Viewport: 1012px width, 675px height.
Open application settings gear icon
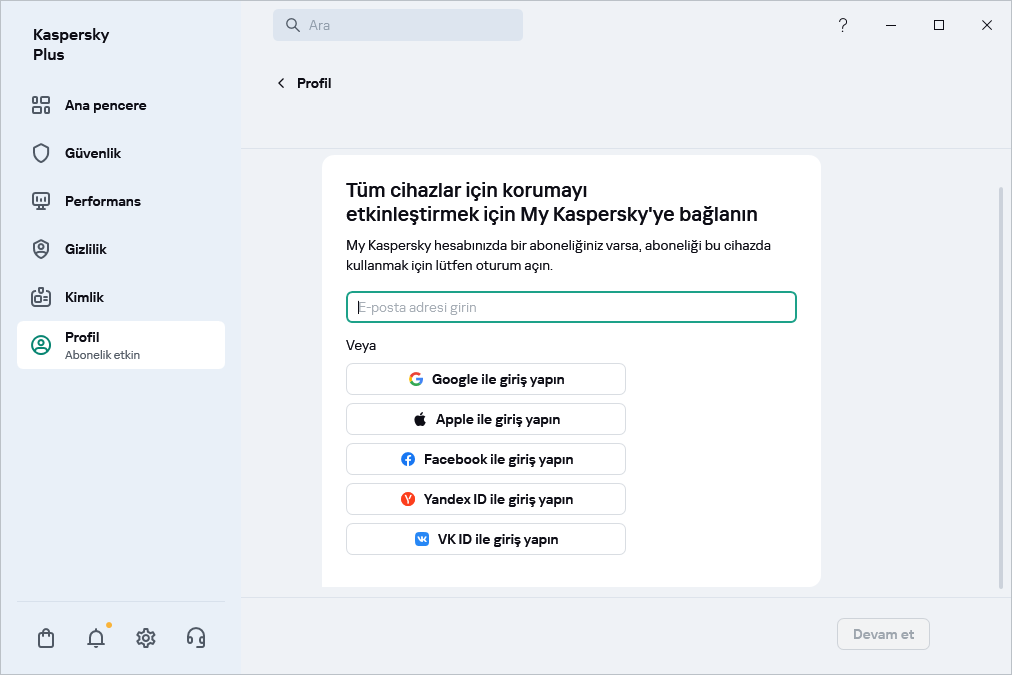[x=145, y=637]
